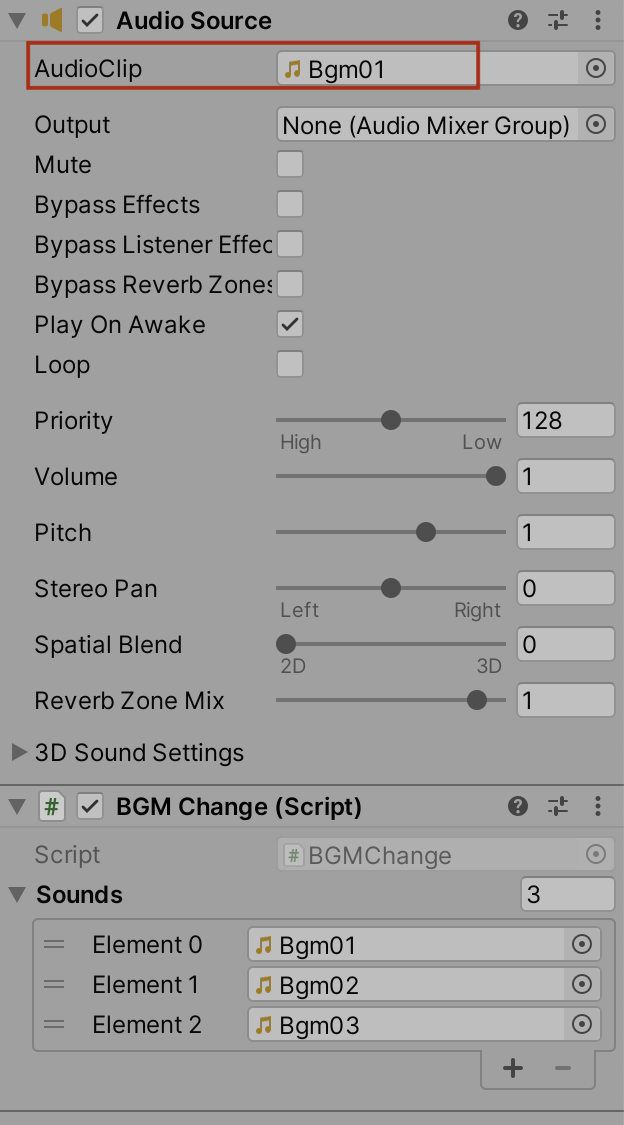Disable Play On Awake
Image resolution: width=624 pixels, height=1125 pixels.
point(289,324)
